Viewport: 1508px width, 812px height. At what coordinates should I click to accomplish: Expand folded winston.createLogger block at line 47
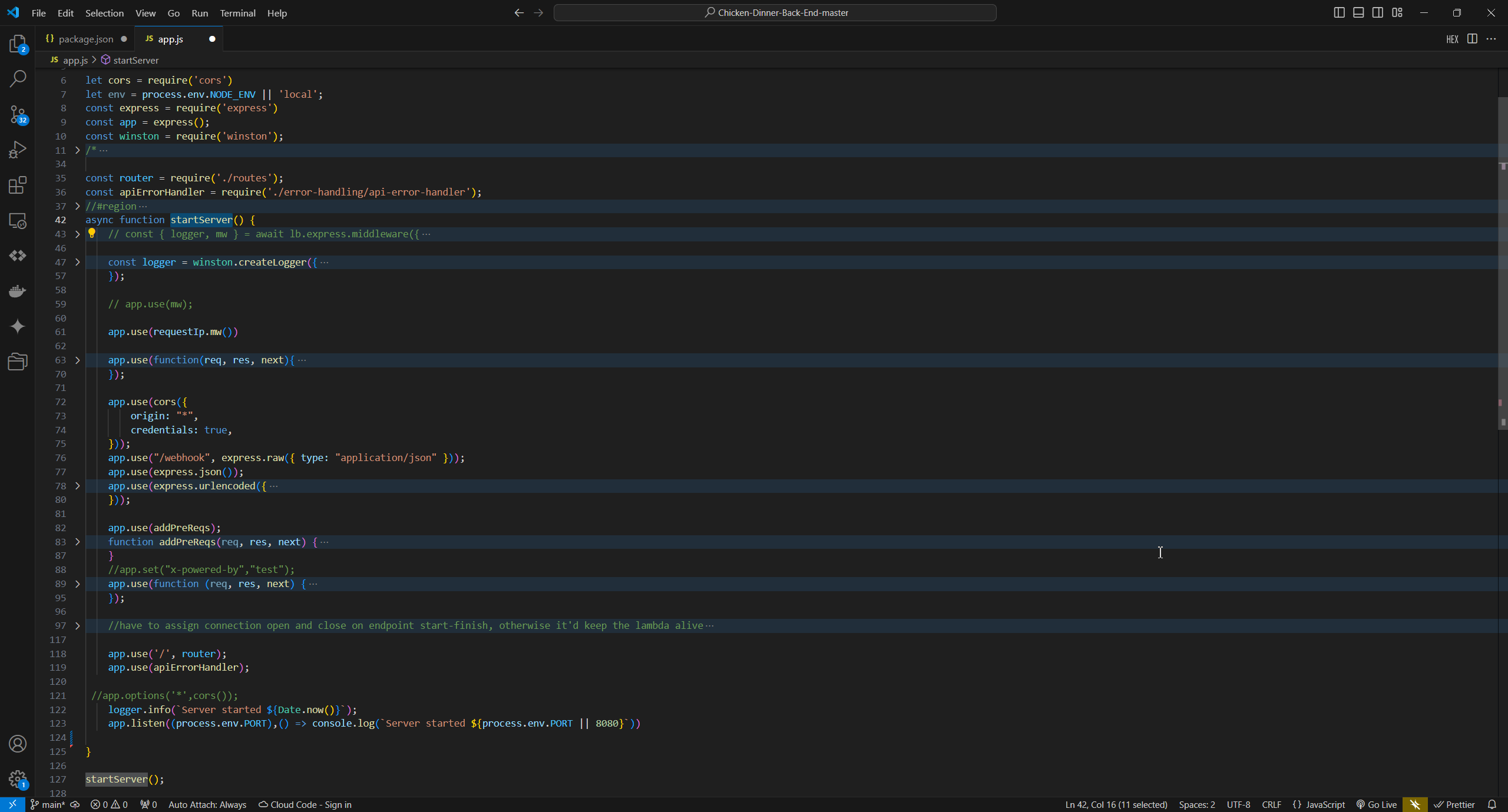pos(77,262)
